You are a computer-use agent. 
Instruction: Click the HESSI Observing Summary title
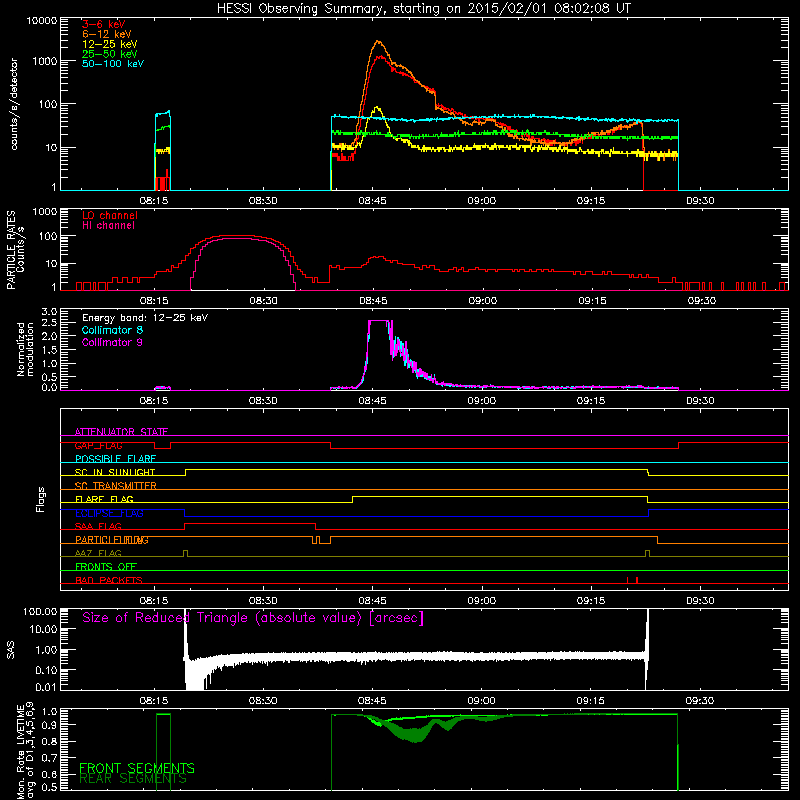coord(423,9)
